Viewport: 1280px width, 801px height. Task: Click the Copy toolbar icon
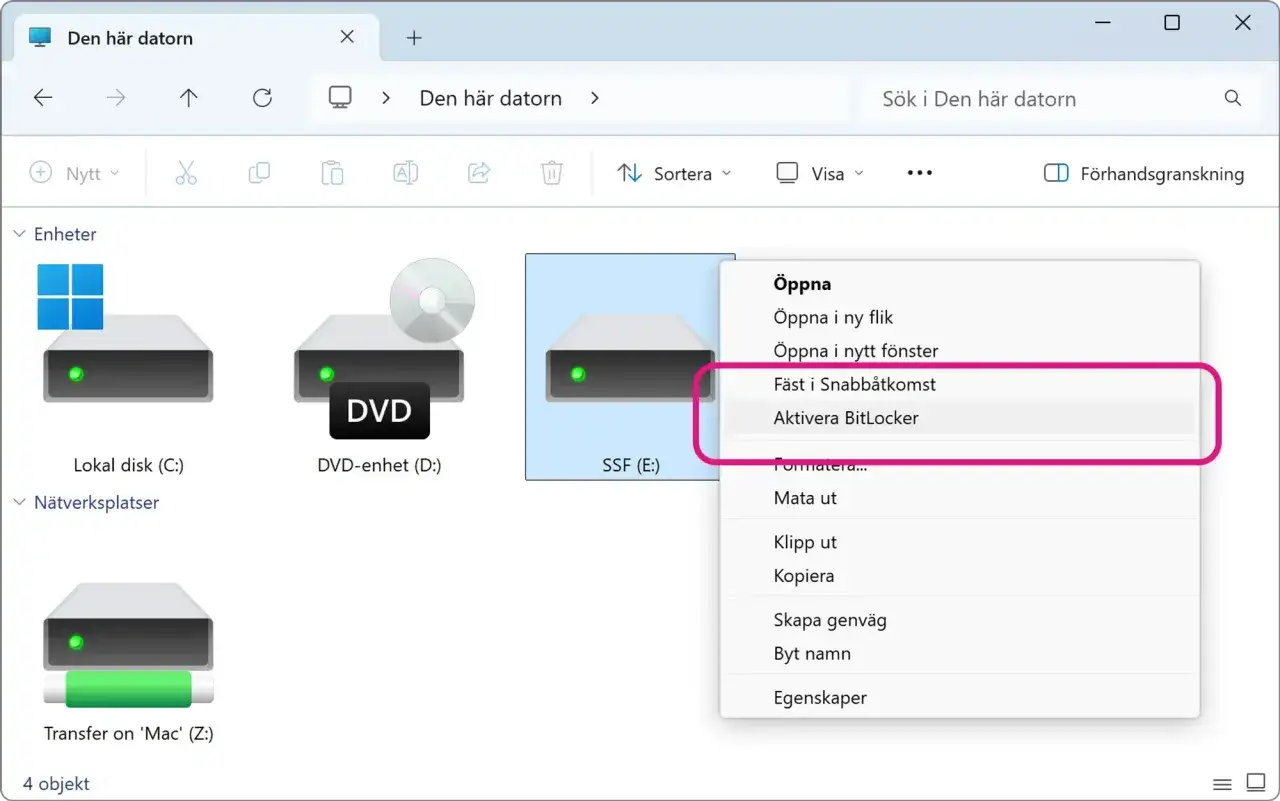[259, 173]
